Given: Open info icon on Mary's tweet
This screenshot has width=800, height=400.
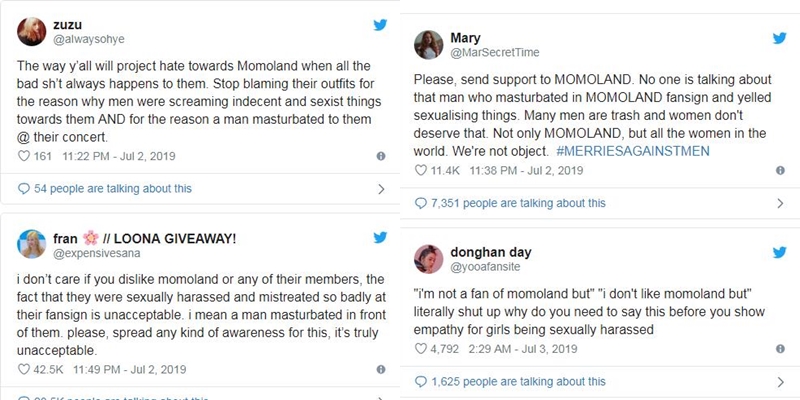Looking at the screenshot, I should [x=777, y=170].
